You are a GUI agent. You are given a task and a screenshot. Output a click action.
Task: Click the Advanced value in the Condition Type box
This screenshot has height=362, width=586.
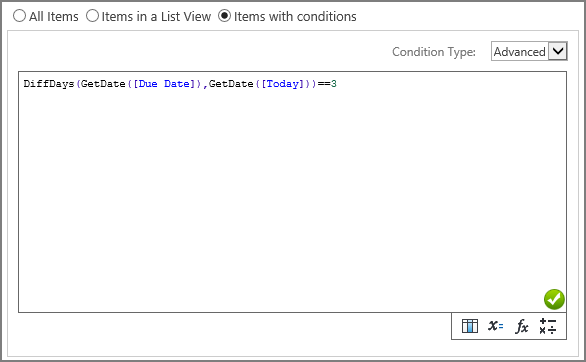pyautogui.click(x=519, y=52)
